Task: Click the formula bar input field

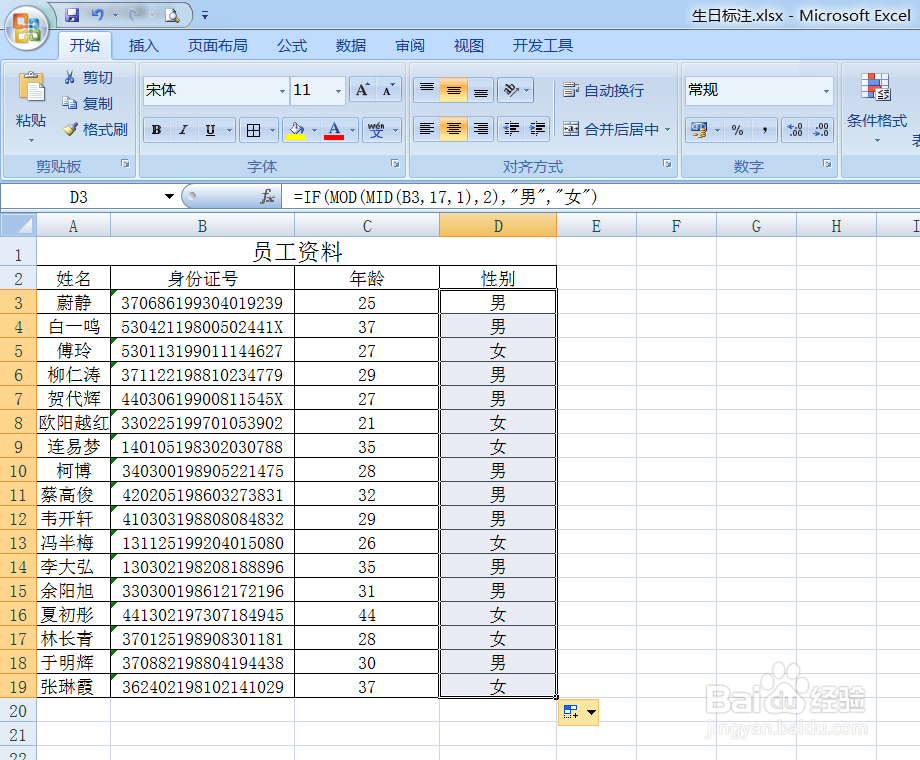Action: point(601,197)
